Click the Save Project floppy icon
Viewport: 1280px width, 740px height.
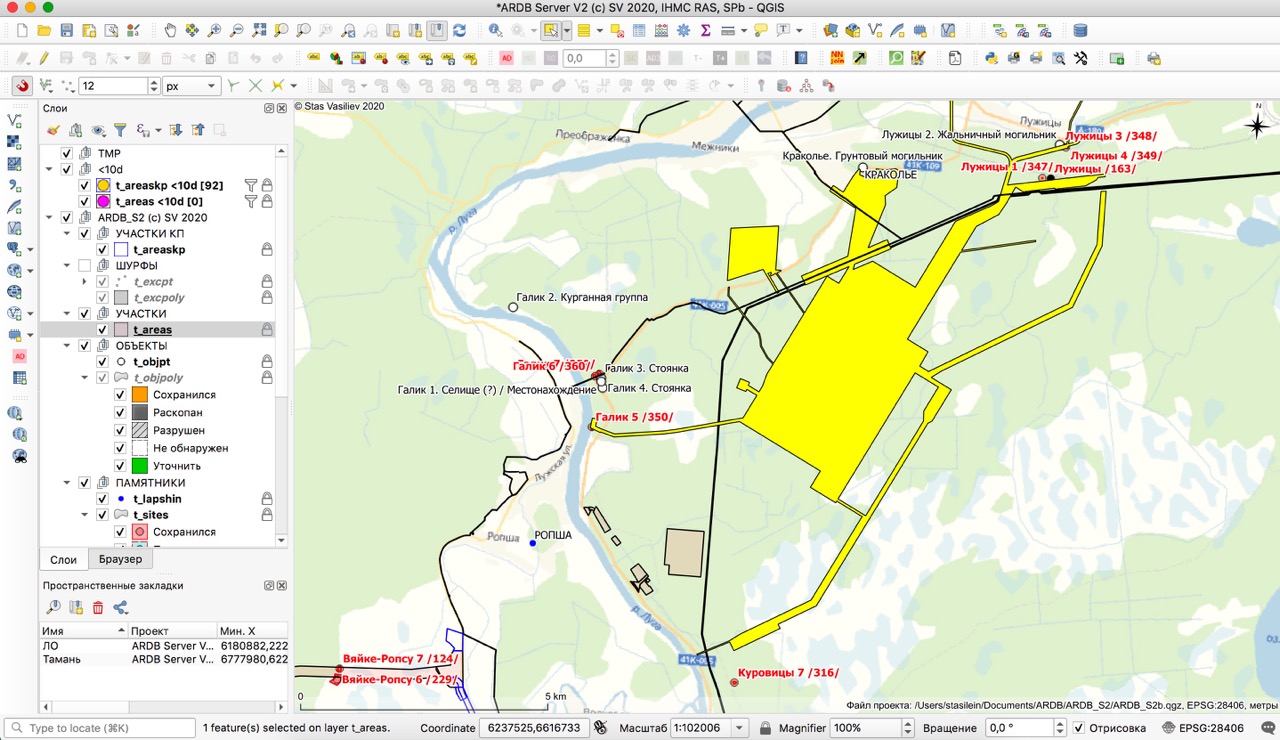click(x=67, y=31)
